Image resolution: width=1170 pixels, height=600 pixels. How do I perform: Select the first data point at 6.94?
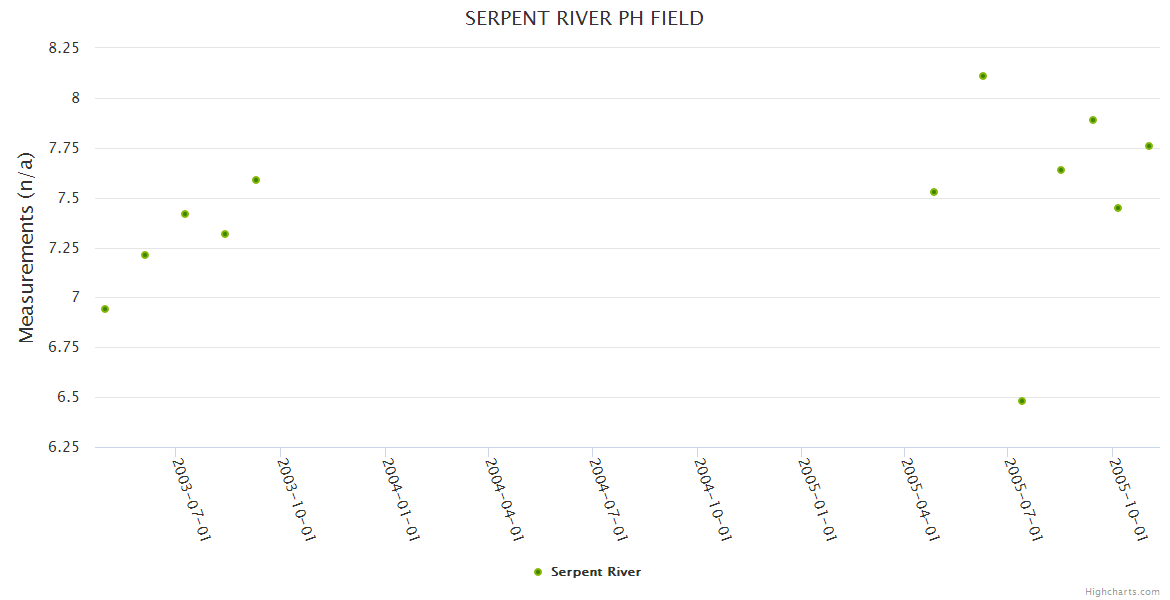[105, 309]
